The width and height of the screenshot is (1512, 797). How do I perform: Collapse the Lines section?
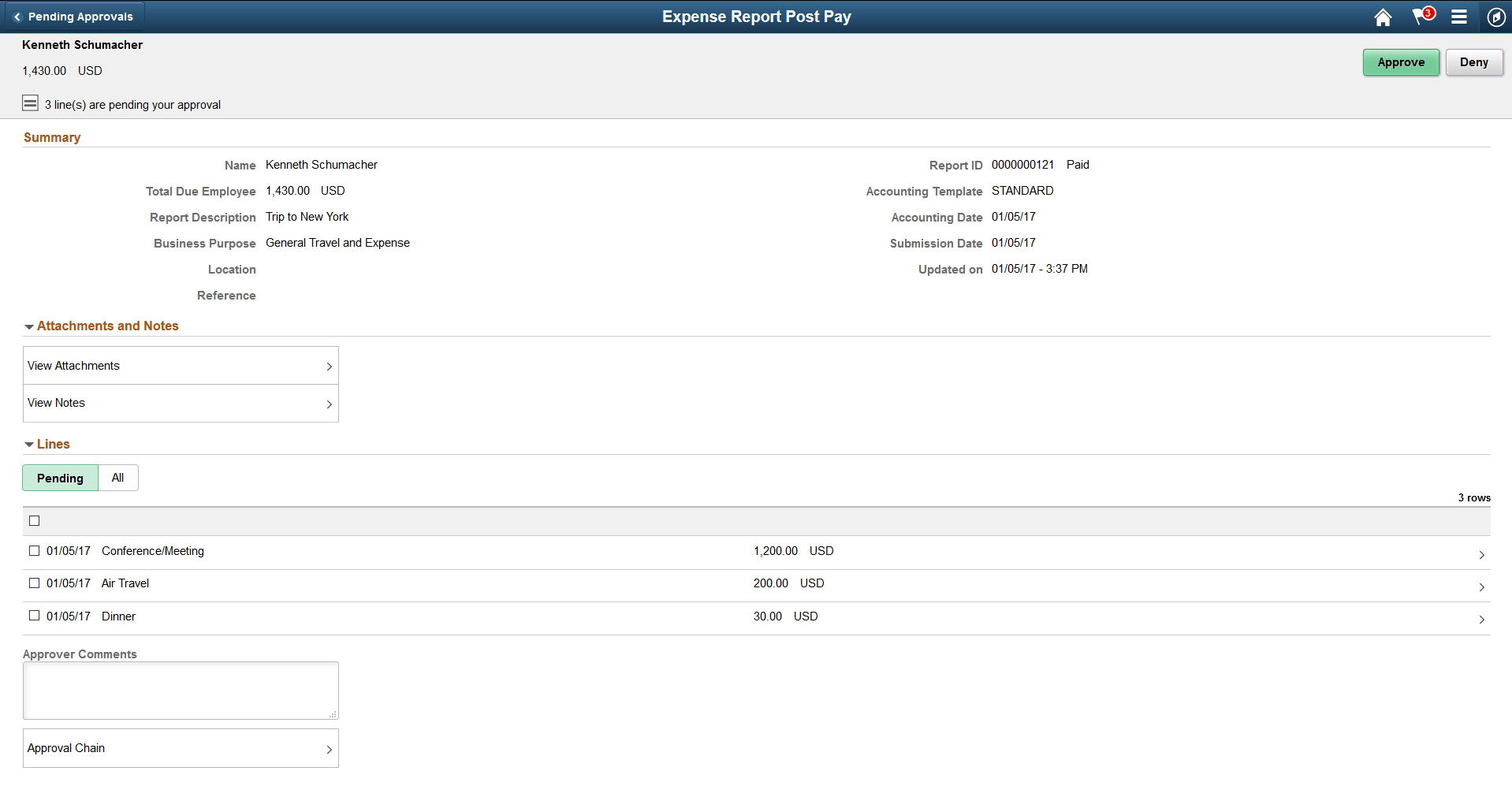pyautogui.click(x=29, y=444)
